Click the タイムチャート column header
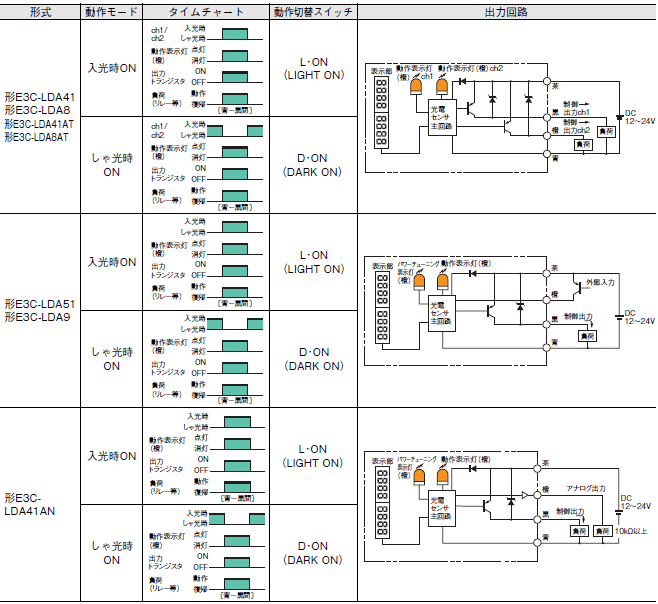658x604 pixels. pyautogui.click(x=206, y=12)
